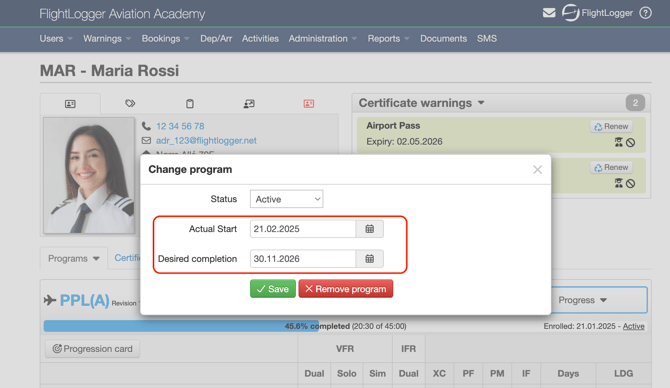Expand the Reports menu
Viewport: 670px width, 388px height.
388,38
